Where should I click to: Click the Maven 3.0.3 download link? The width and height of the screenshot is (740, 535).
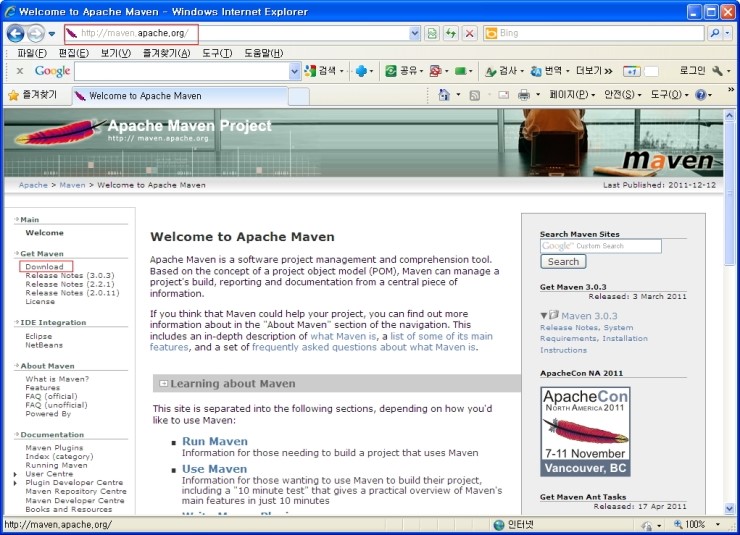pyautogui.click(x=589, y=316)
